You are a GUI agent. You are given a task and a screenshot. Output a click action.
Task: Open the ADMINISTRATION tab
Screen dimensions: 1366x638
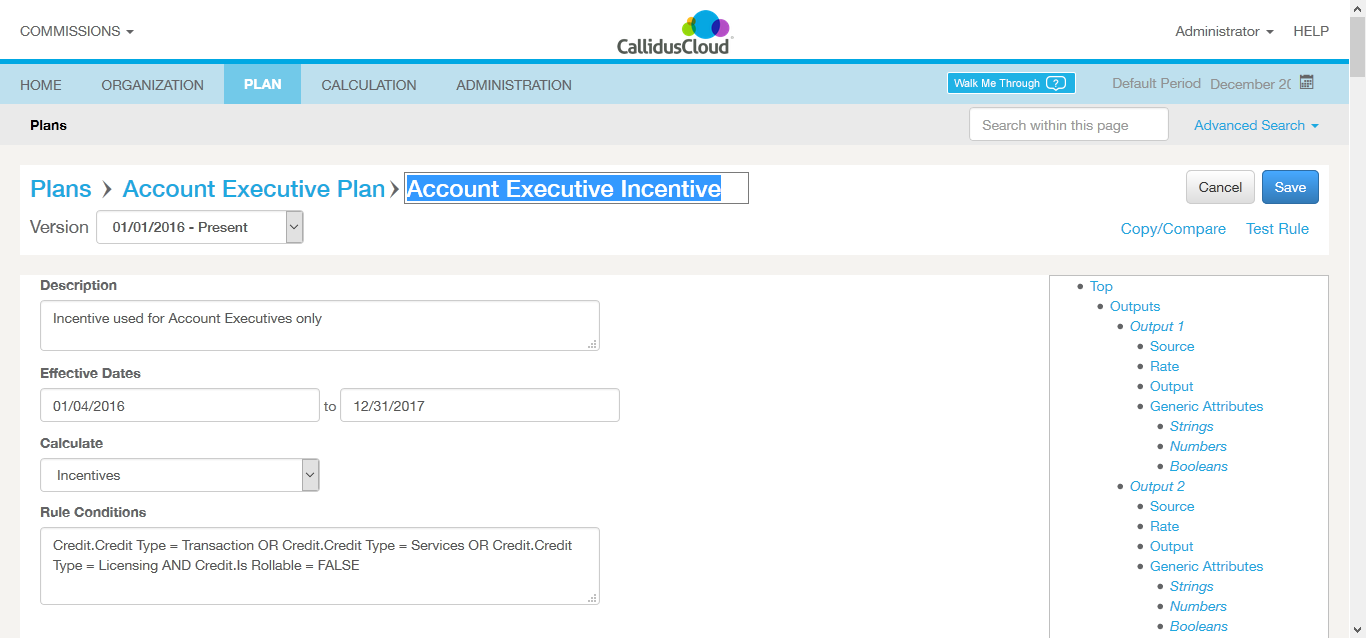pyautogui.click(x=514, y=85)
